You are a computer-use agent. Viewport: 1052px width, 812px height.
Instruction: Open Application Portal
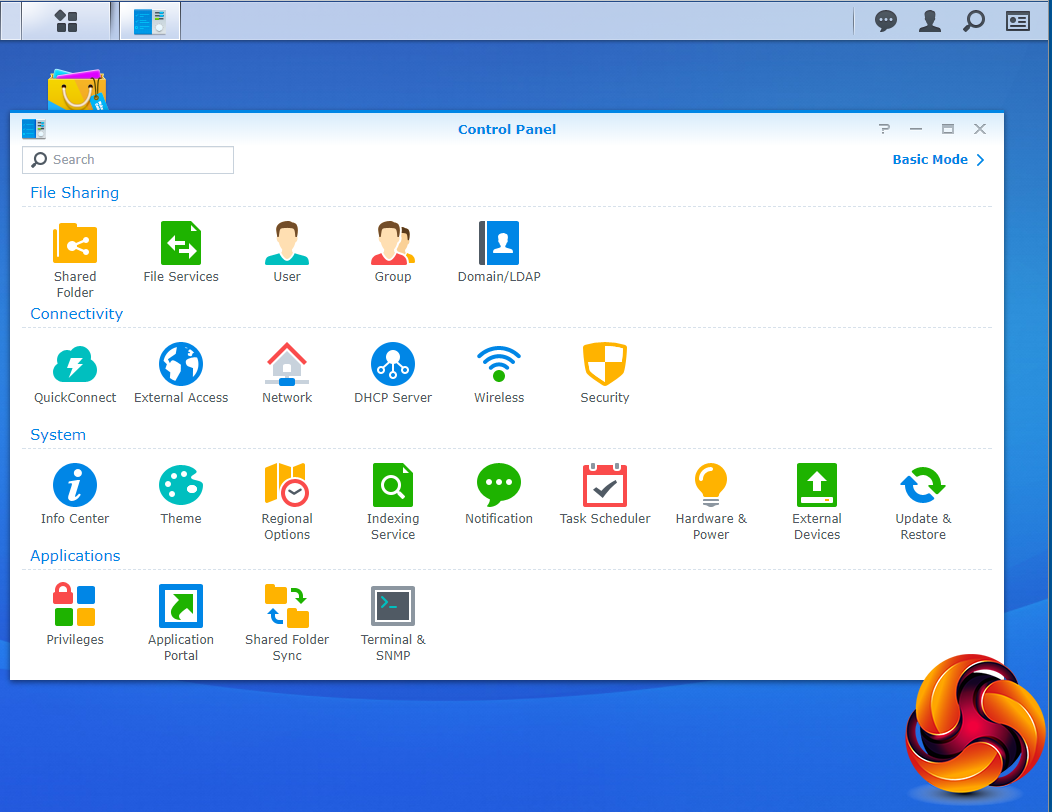[x=180, y=605]
